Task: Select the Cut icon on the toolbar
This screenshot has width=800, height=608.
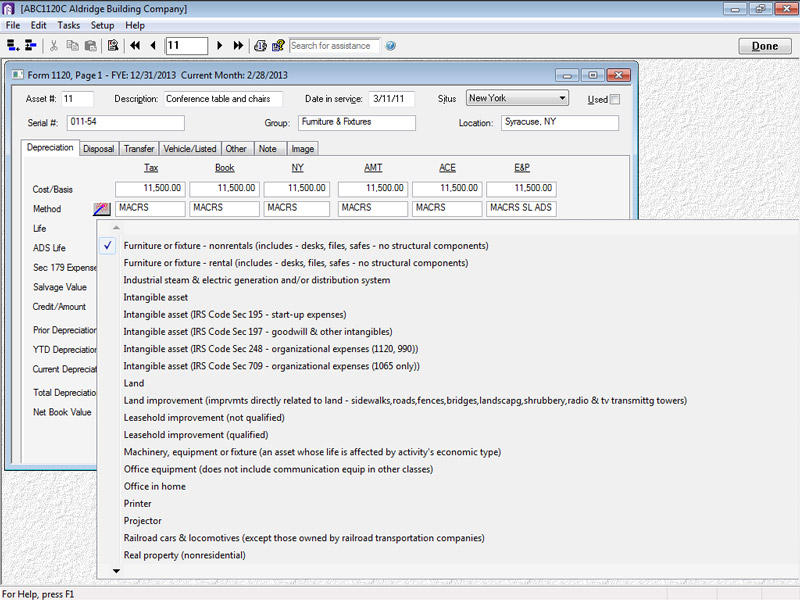Action: point(55,45)
